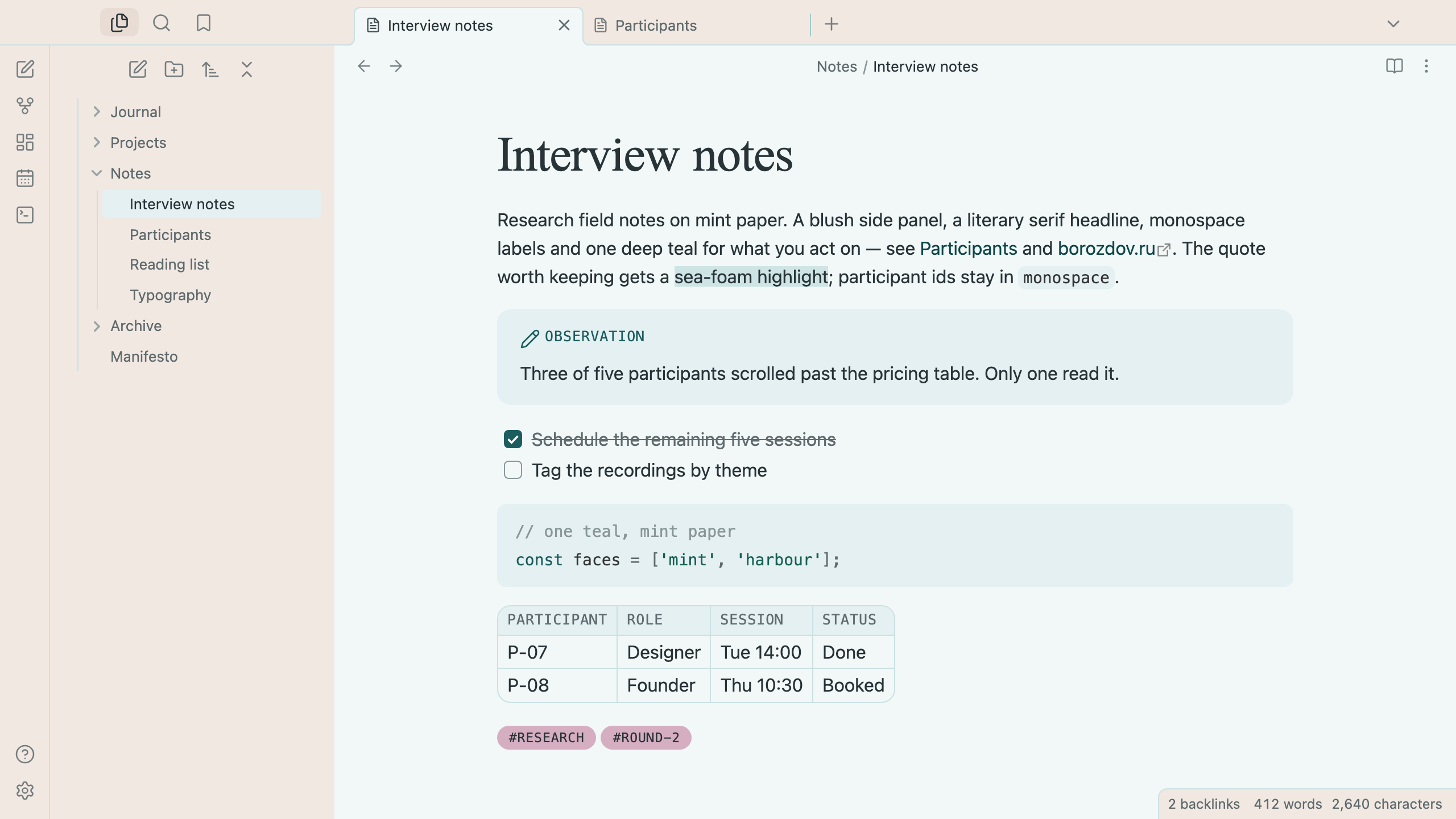This screenshot has width=1456, height=819.
Task: Close the Interview notes tab
Action: click(x=564, y=25)
